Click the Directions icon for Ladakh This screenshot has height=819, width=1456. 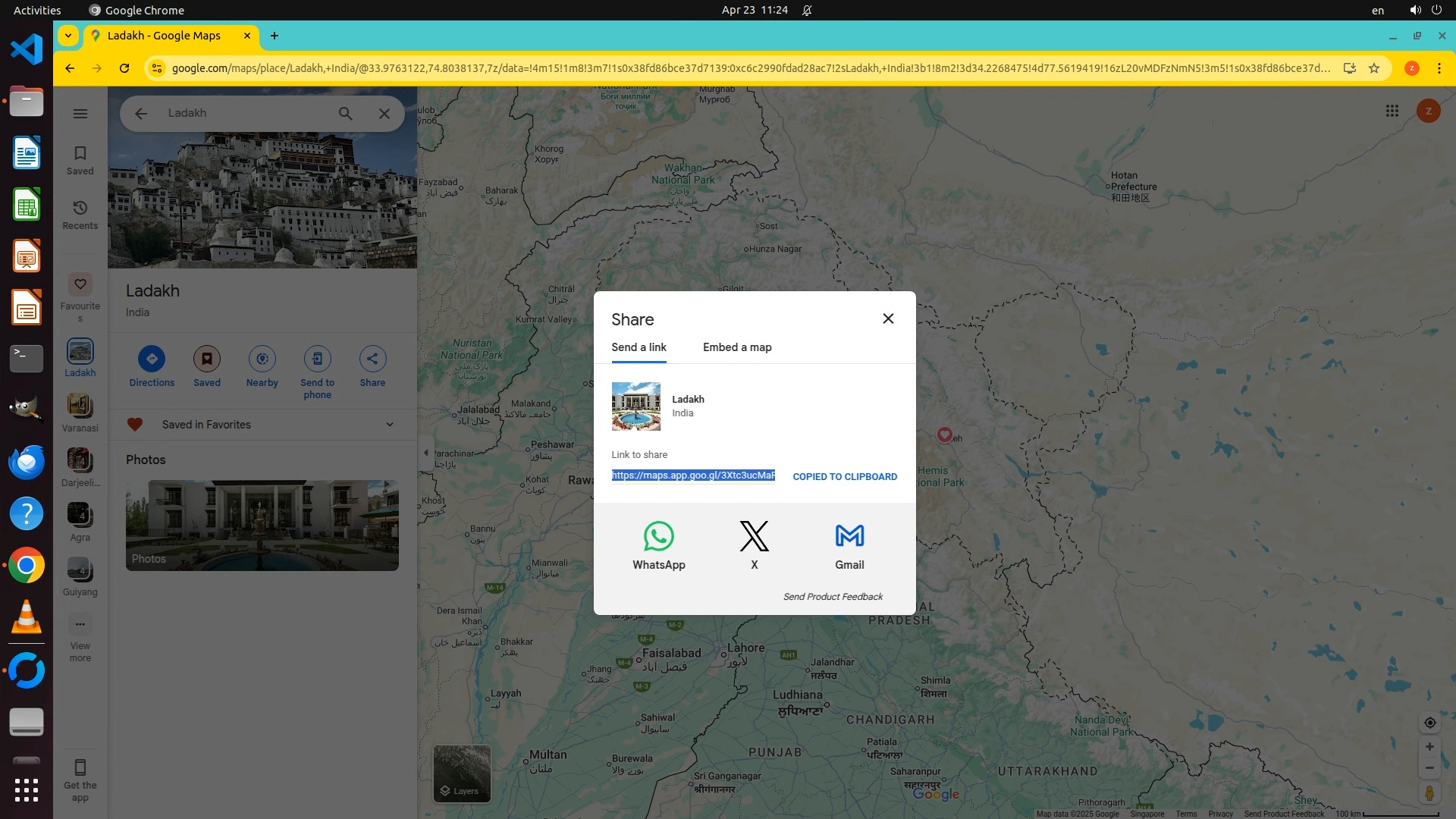152,359
